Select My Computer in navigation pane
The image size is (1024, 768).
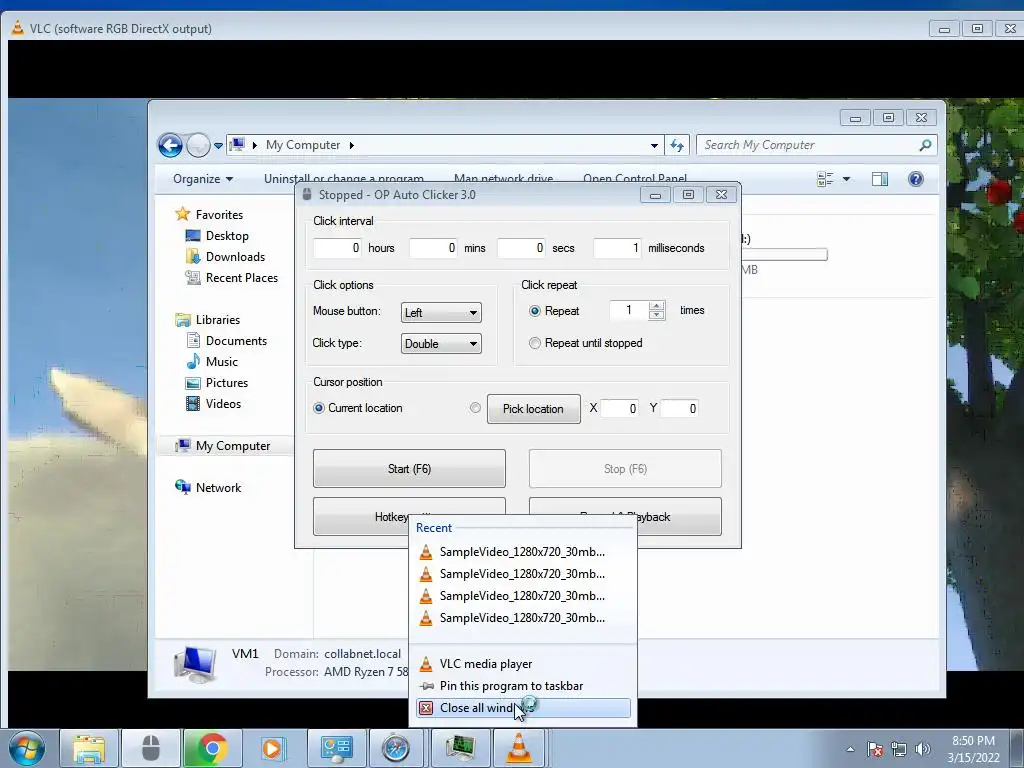232,446
